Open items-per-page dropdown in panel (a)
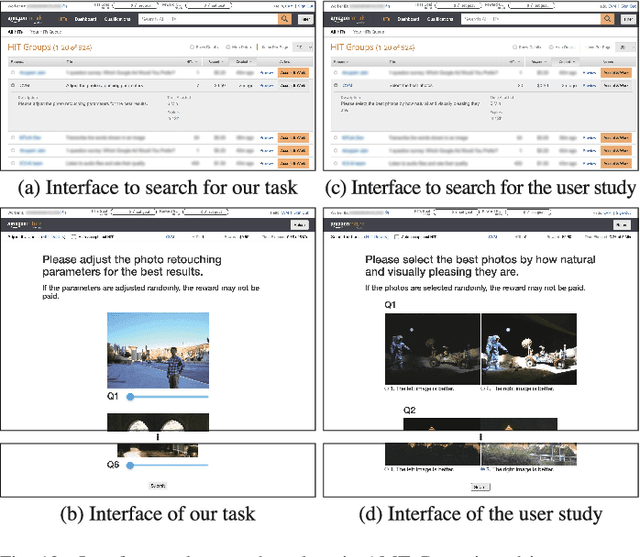 (x=302, y=47)
